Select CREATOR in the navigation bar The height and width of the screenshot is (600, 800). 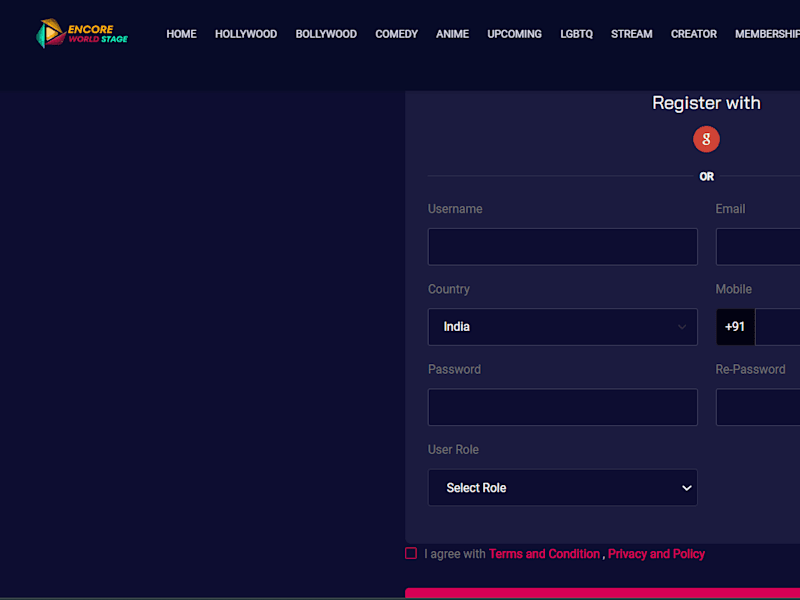[x=693, y=34]
